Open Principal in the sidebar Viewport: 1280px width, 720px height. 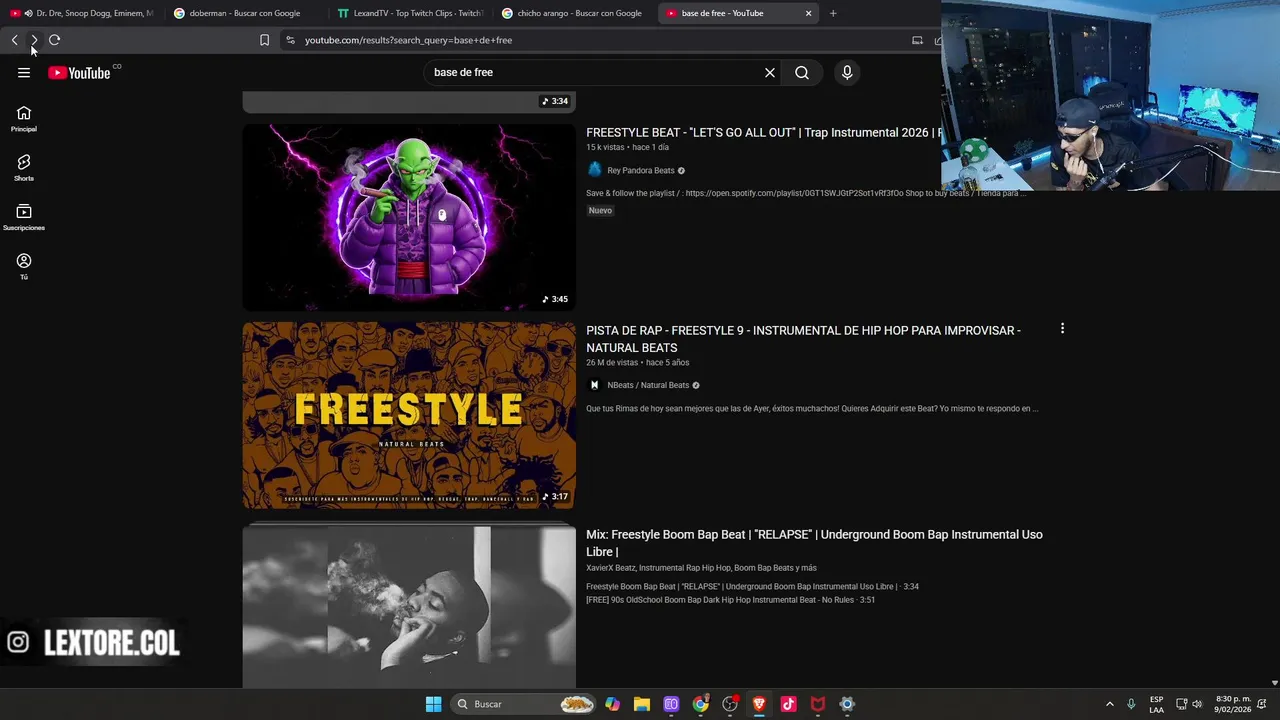pyautogui.click(x=24, y=119)
